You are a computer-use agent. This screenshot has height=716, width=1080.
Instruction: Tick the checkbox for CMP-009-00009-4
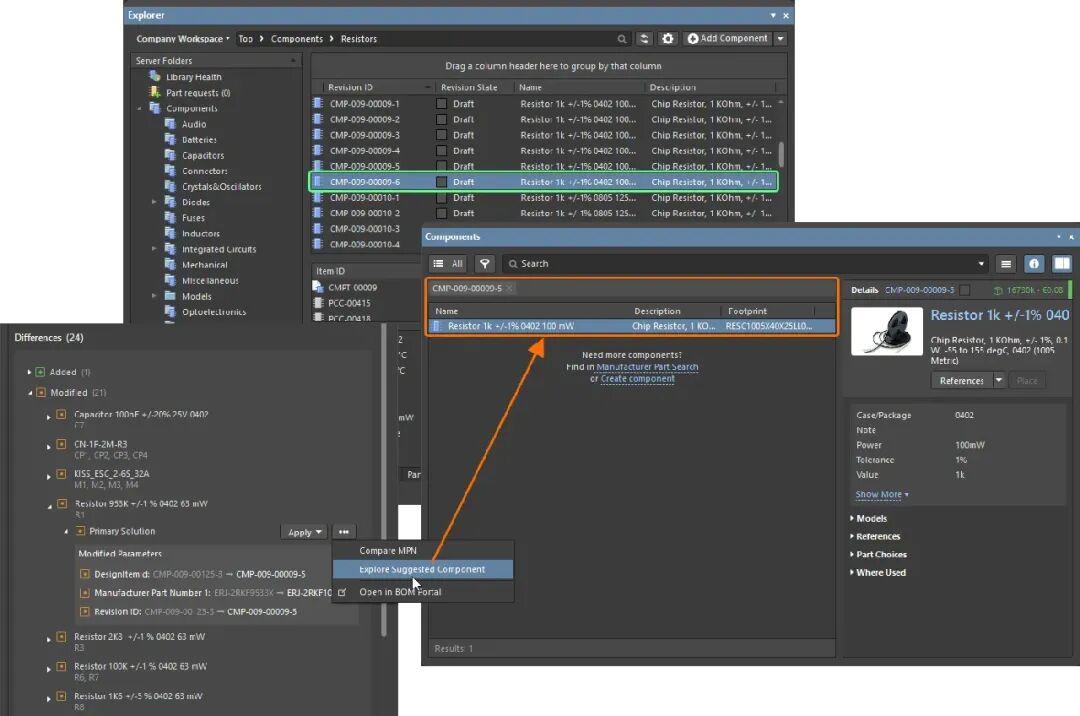(x=442, y=151)
